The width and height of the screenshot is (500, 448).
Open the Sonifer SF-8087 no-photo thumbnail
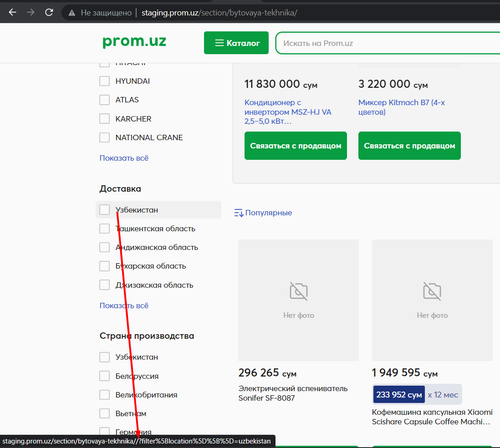tap(299, 300)
